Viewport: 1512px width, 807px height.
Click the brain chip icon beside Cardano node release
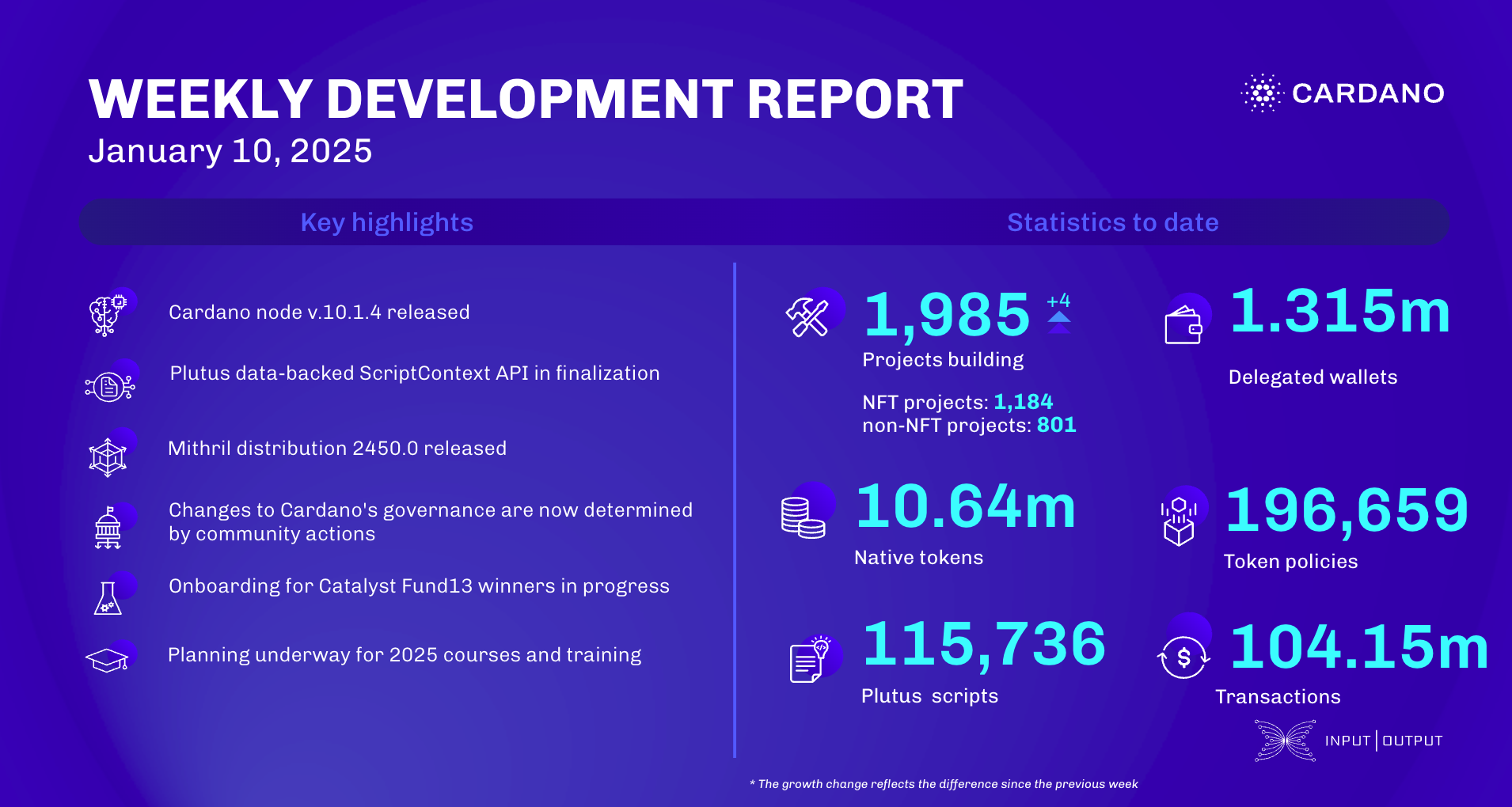pyautogui.click(x=108, y=316)
